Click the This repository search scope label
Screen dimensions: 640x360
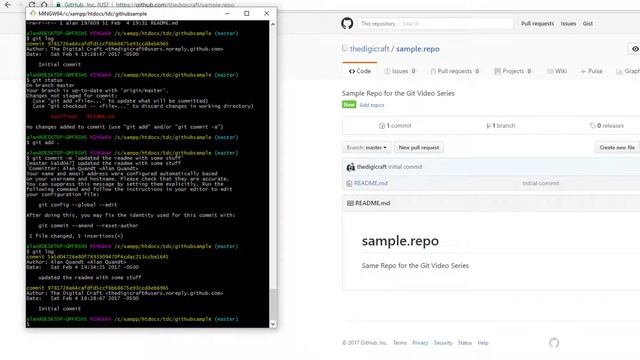click(378, 24)
